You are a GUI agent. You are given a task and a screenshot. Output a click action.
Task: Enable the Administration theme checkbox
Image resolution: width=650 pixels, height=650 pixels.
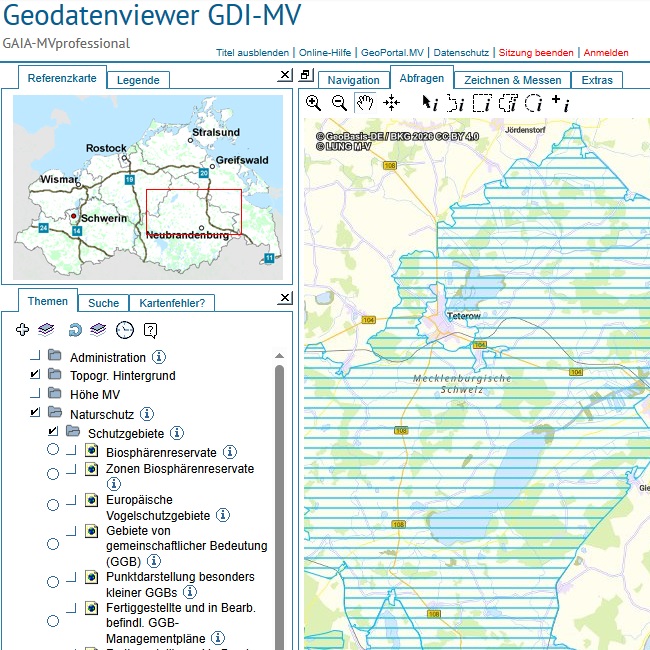click(x=36, y=355)
